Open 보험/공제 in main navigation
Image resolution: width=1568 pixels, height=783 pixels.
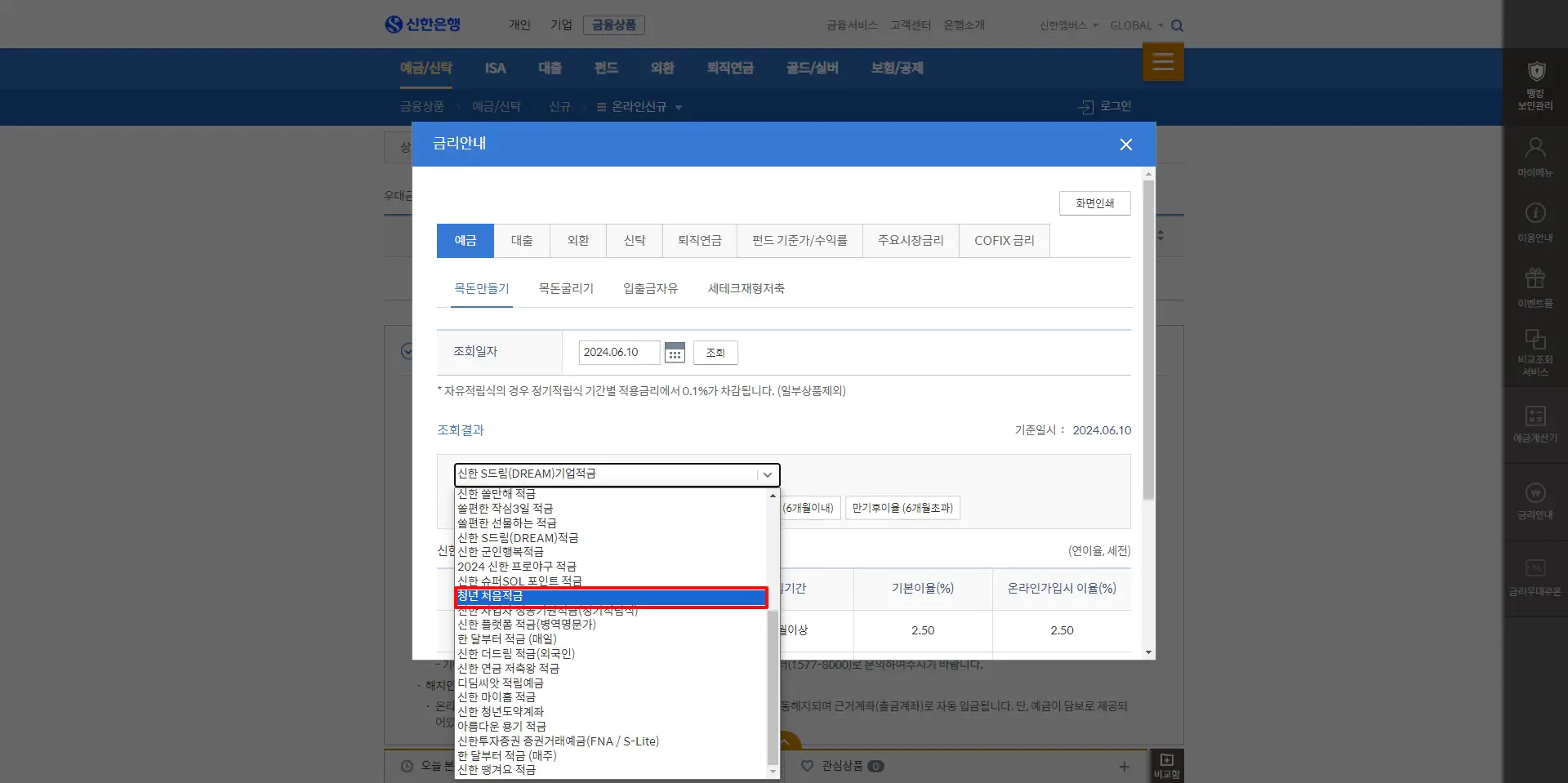897,69
